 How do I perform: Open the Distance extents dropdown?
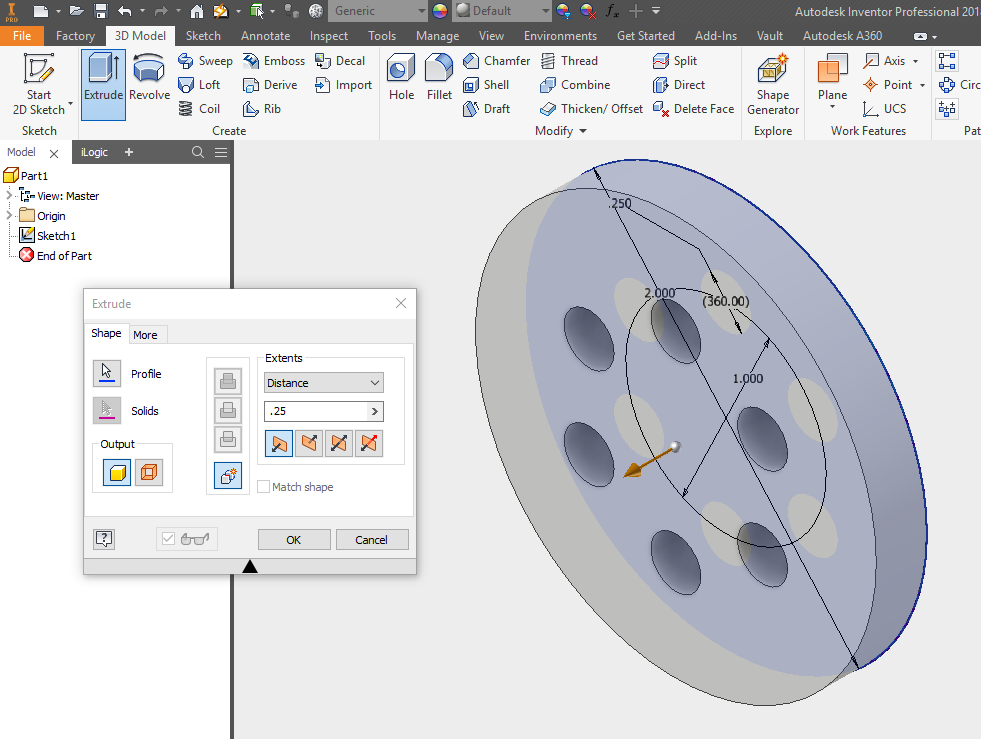(x=323, y=383)
